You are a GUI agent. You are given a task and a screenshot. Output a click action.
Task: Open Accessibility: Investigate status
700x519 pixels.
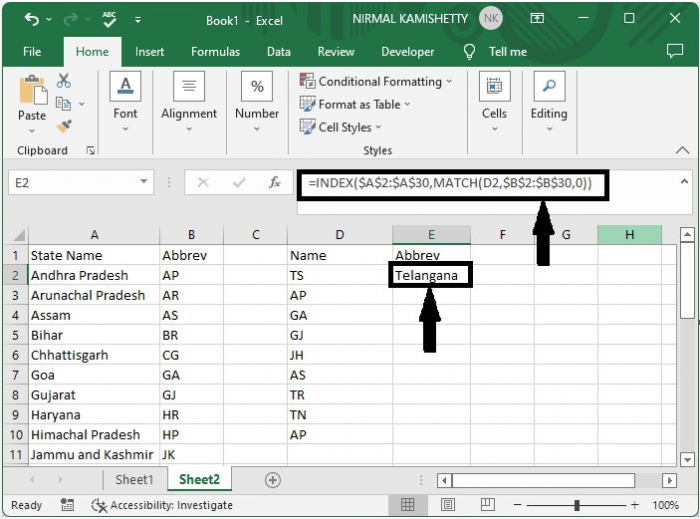(162, 505)
